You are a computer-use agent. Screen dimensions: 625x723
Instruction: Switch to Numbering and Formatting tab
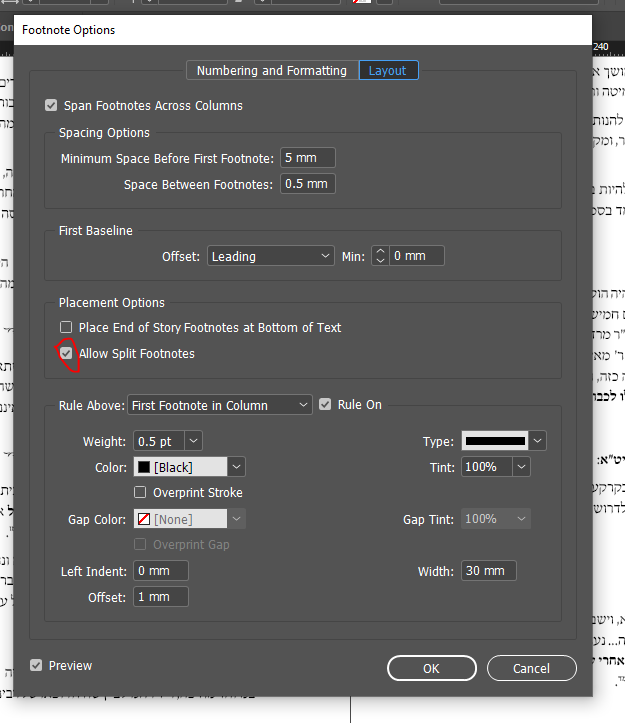coord(272,71)
